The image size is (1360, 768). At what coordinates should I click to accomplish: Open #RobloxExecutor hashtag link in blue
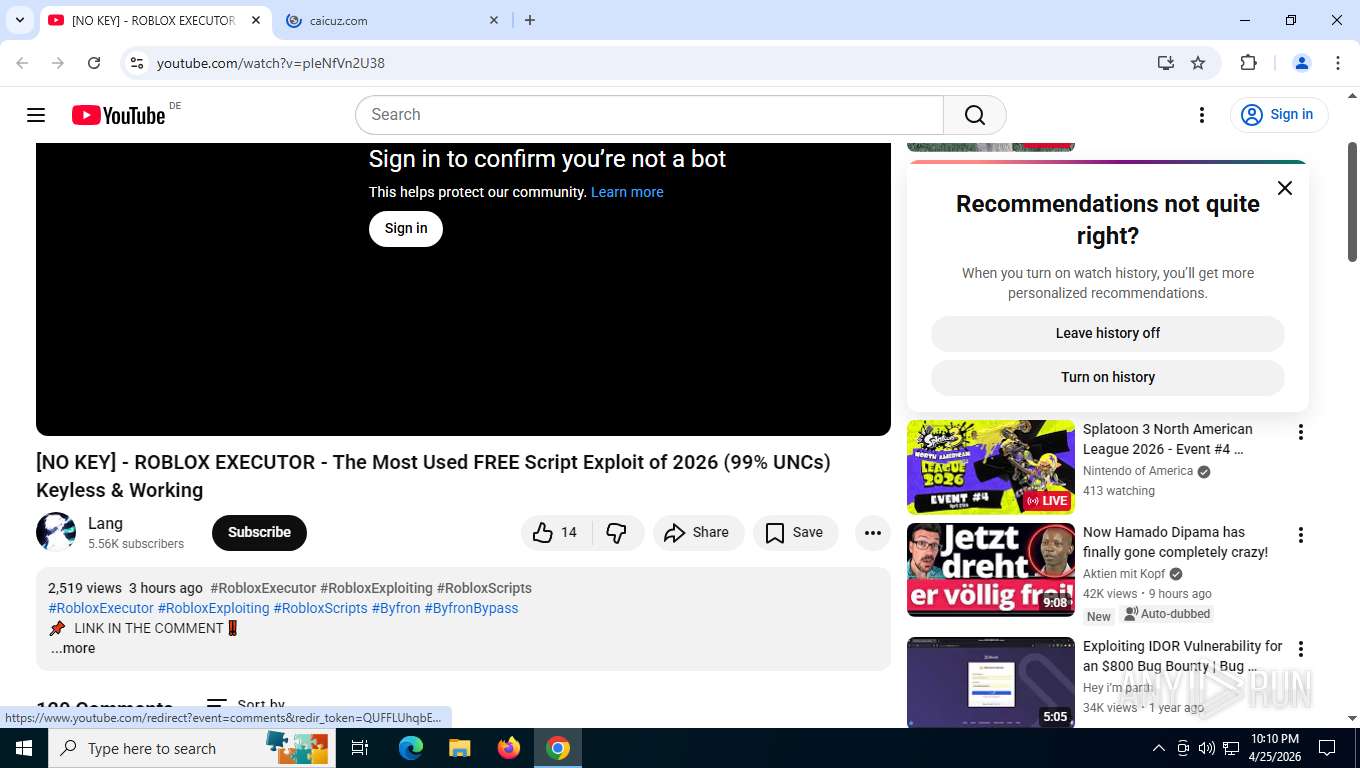pyautogui.click(x=101, y=608)
